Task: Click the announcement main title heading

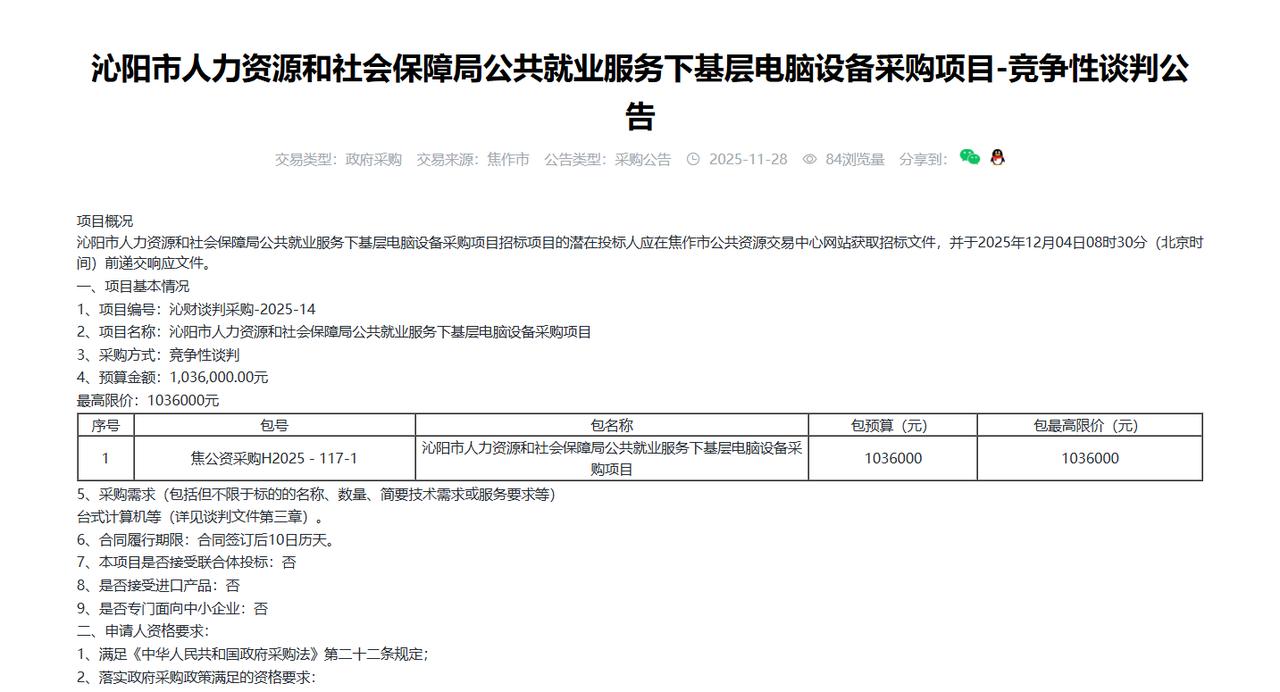Action: click(x=640, y=92)
